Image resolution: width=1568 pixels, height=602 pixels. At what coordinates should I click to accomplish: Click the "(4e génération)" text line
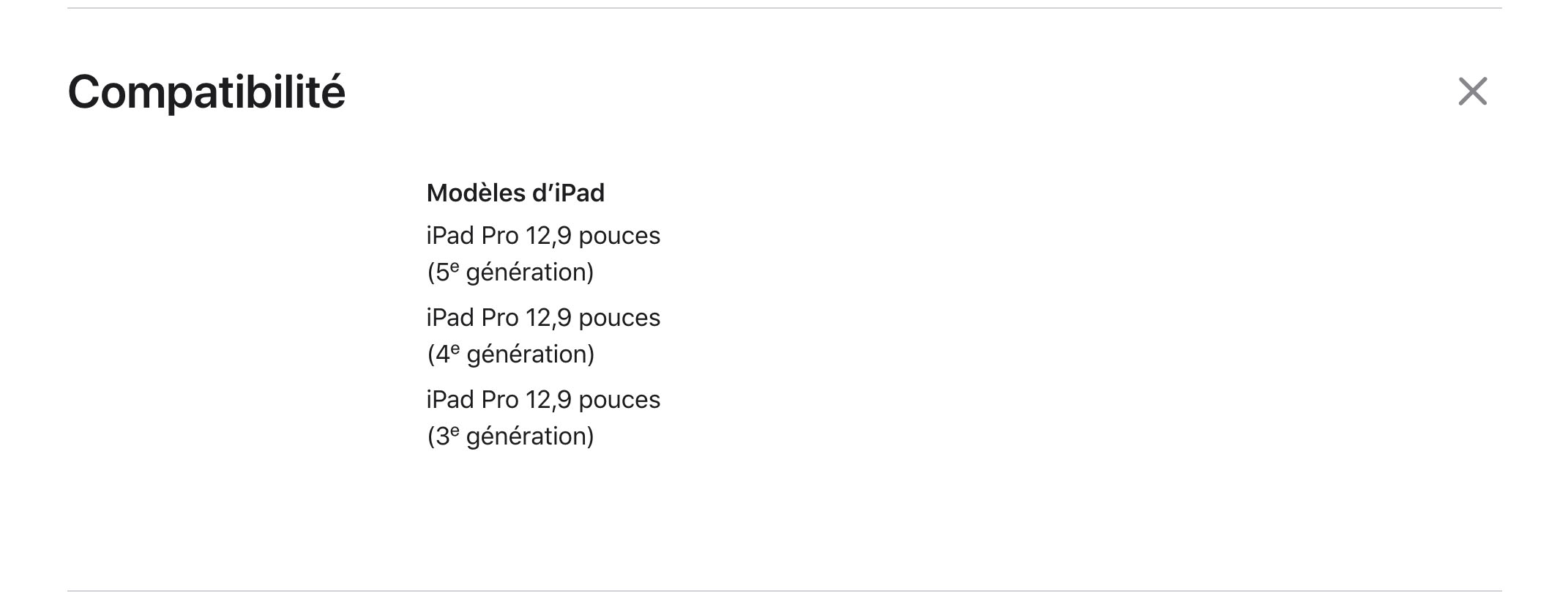(511, 354)
